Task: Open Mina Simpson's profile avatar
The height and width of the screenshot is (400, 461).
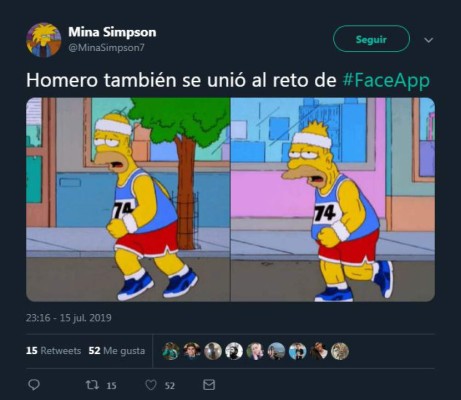Action: [x=43, y=40]
